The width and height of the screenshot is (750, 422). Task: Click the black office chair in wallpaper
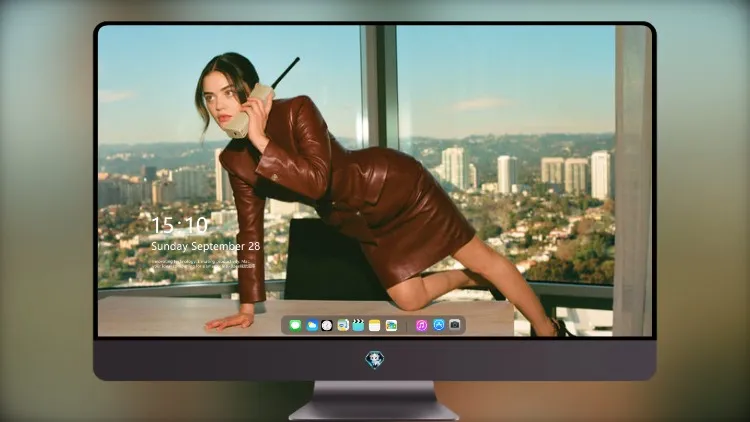coord(330,261)
